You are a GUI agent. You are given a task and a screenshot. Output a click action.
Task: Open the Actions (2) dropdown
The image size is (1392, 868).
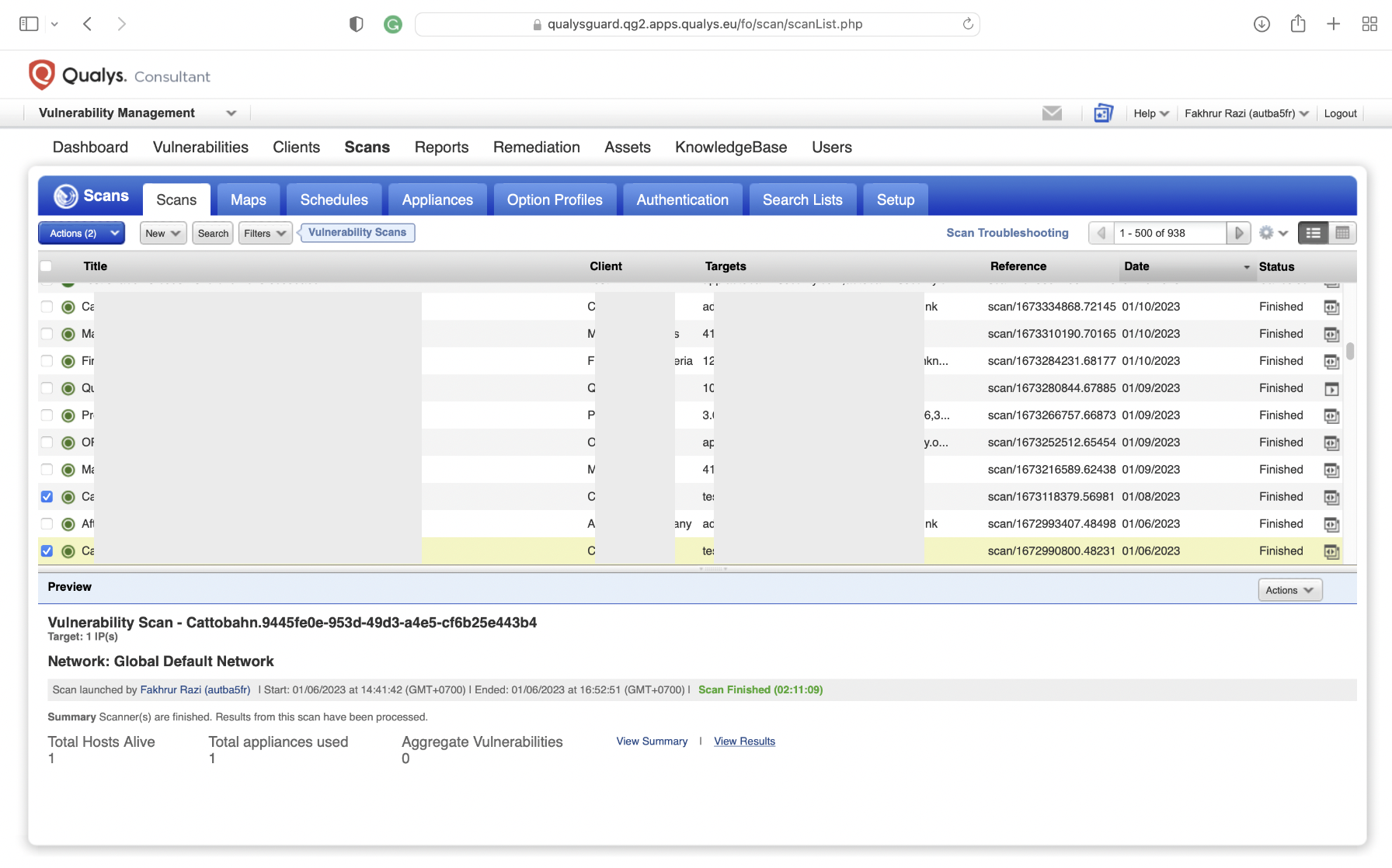[x=82, y=233]
